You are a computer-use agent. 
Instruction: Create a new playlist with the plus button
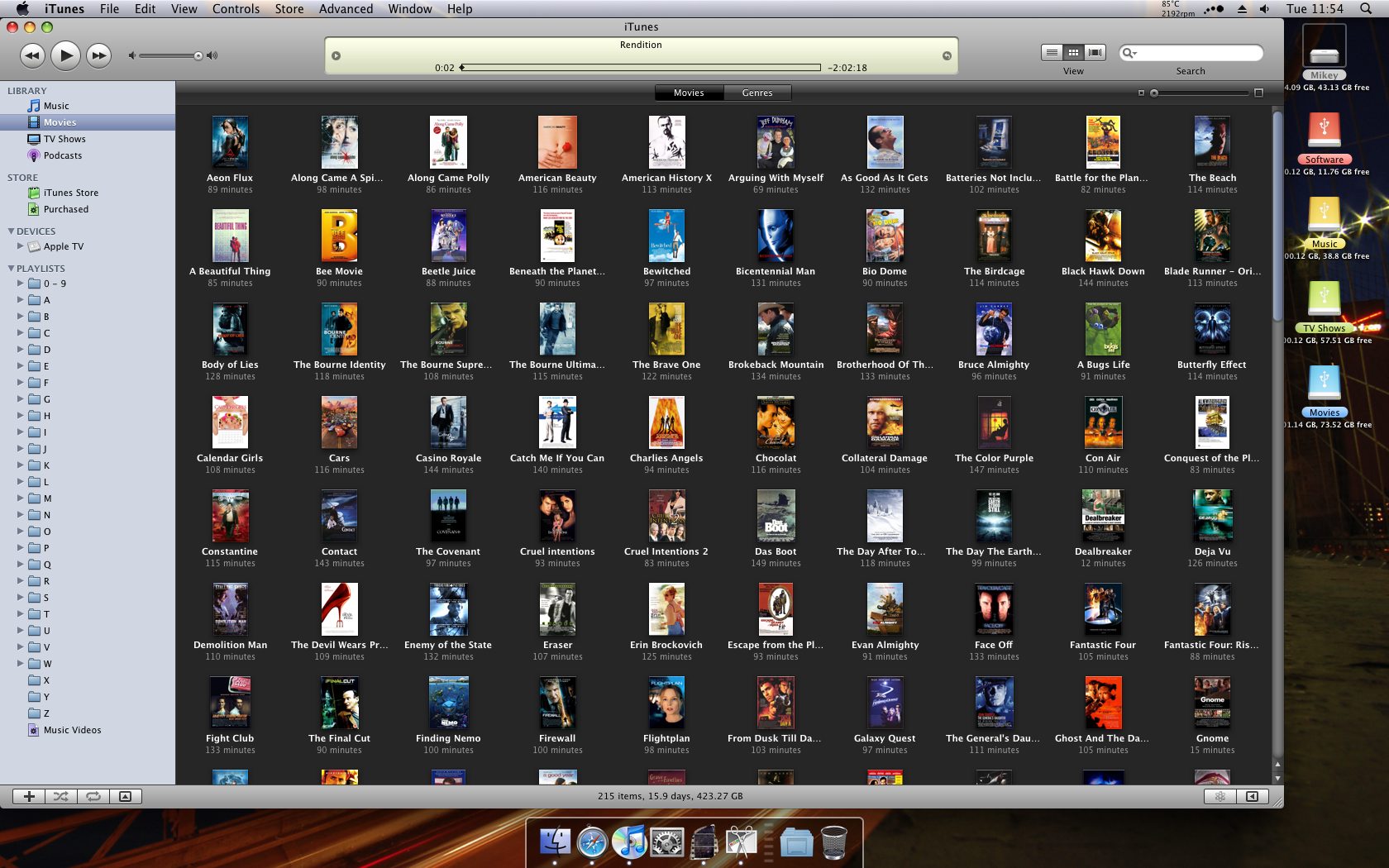[28, 796]
